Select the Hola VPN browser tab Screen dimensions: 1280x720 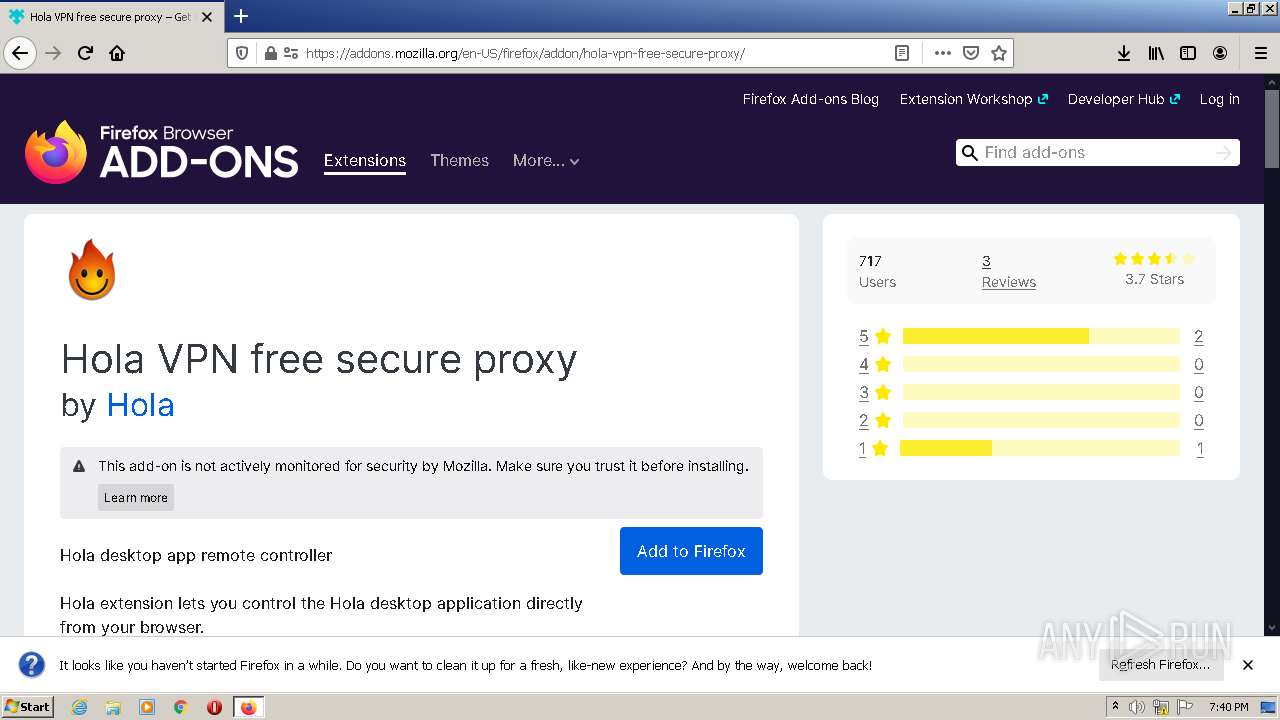coord(110,17)
